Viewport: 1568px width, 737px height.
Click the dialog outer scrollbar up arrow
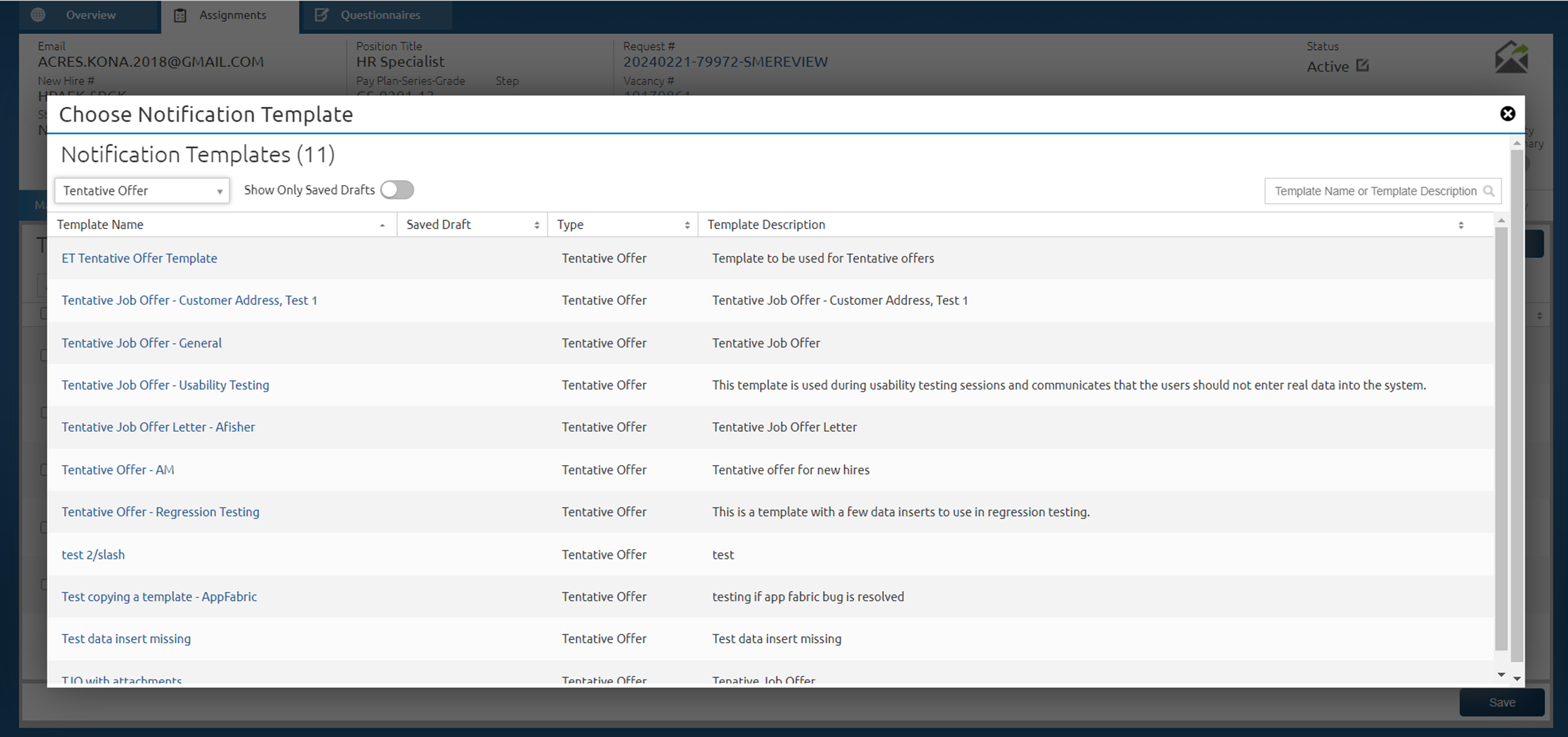tap(1516, 143)
